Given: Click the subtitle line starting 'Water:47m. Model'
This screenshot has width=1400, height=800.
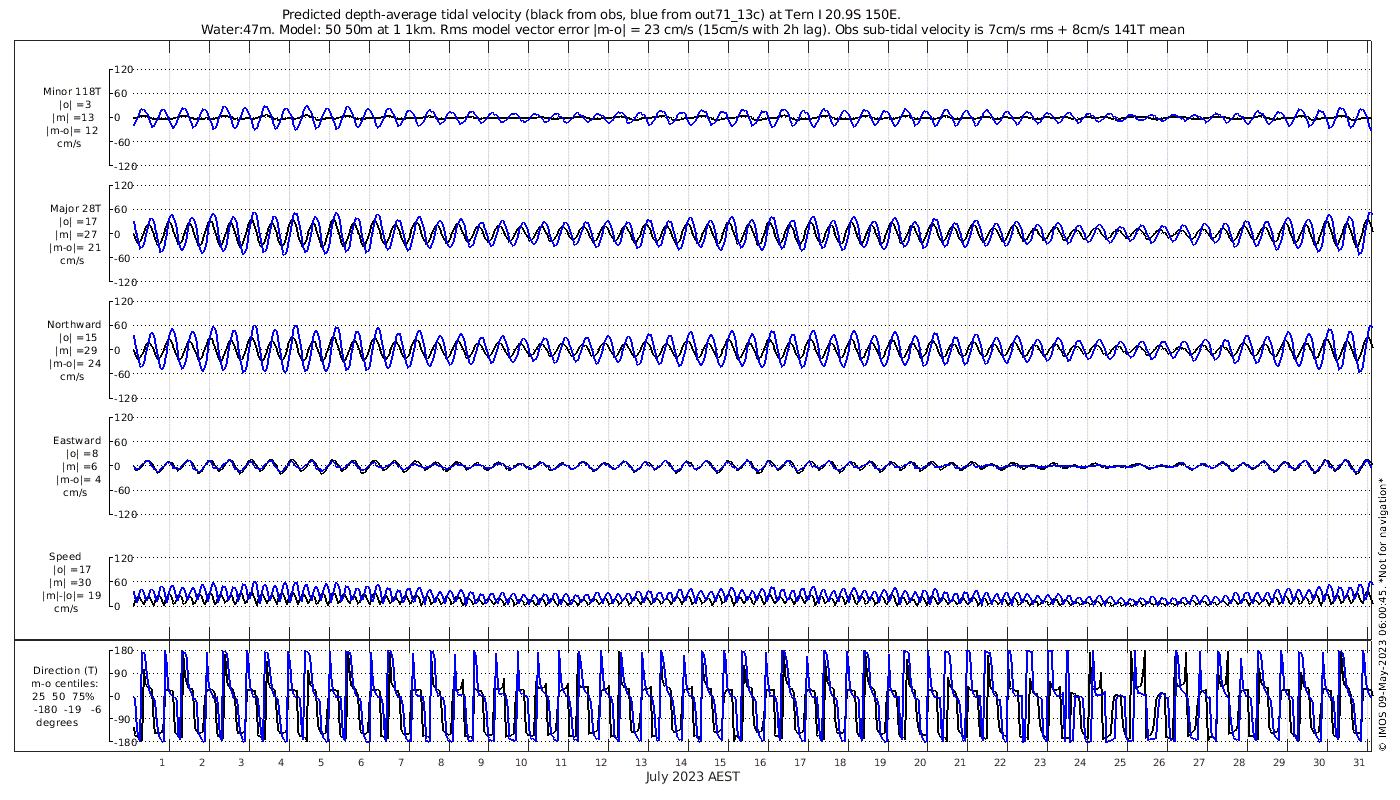Looking at the screenshot, I should pyautogui.click(x=693, y=30).
